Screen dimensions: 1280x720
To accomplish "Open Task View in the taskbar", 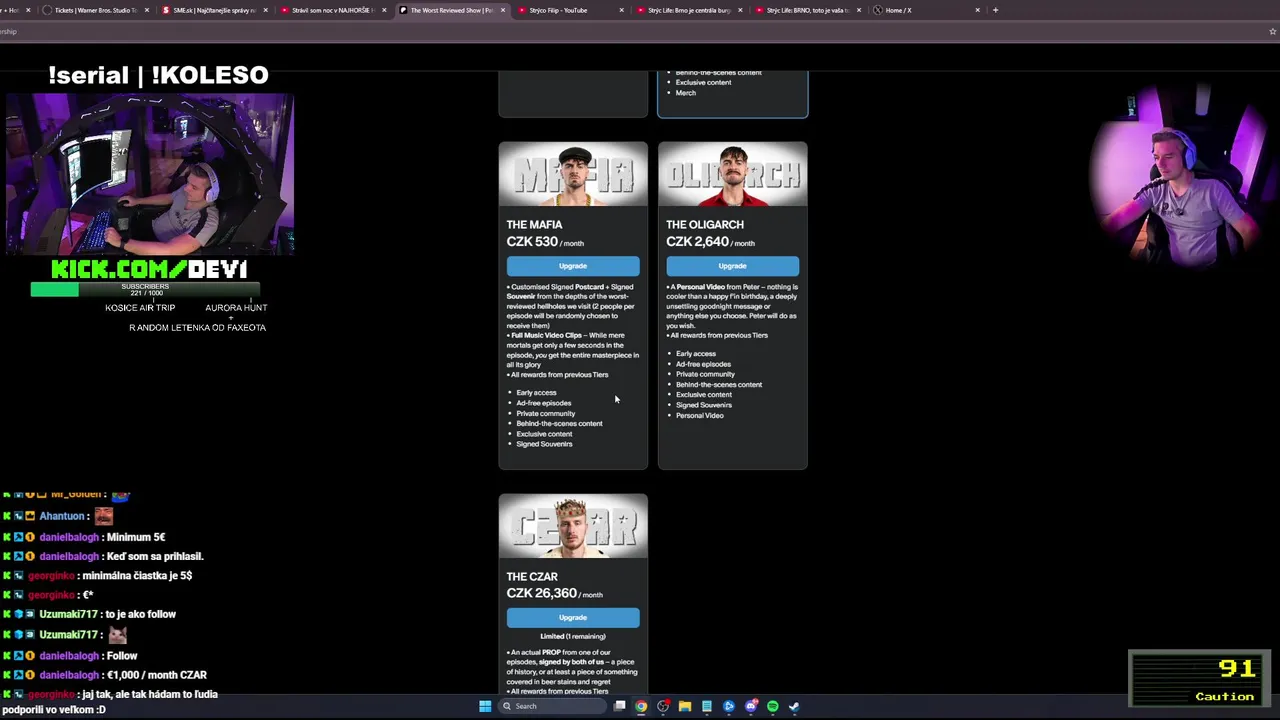I will [x=620, y=706].
